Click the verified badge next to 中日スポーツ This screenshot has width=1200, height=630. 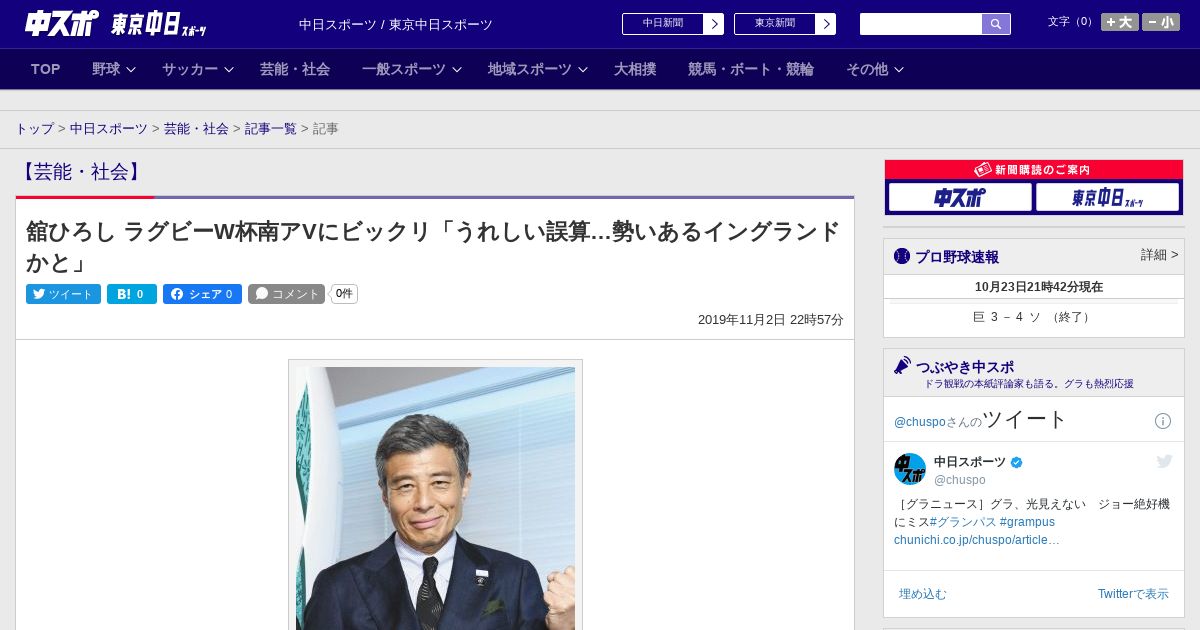pyautogui.click(x=1017, y=462)
